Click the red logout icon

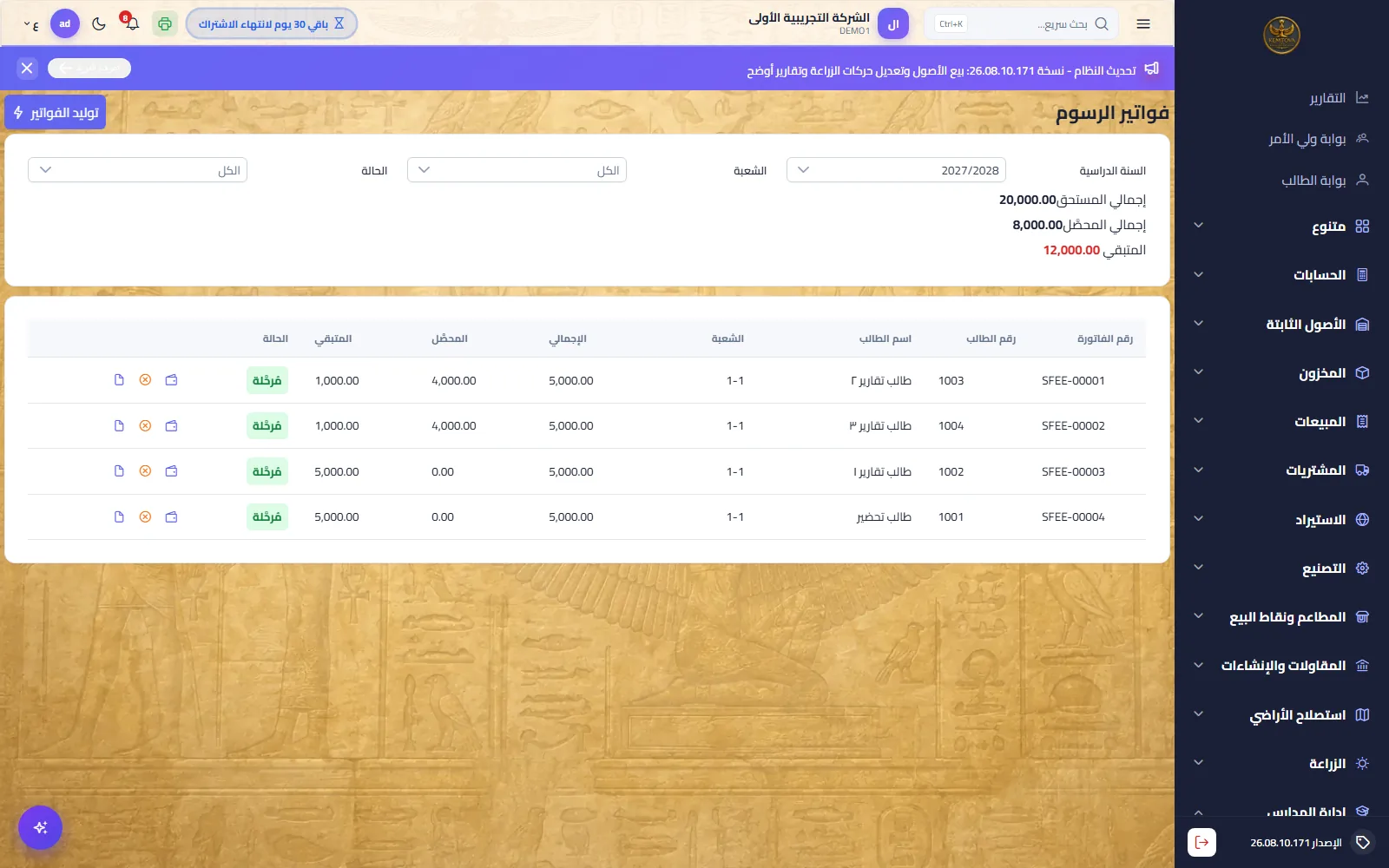point(1201,842)
